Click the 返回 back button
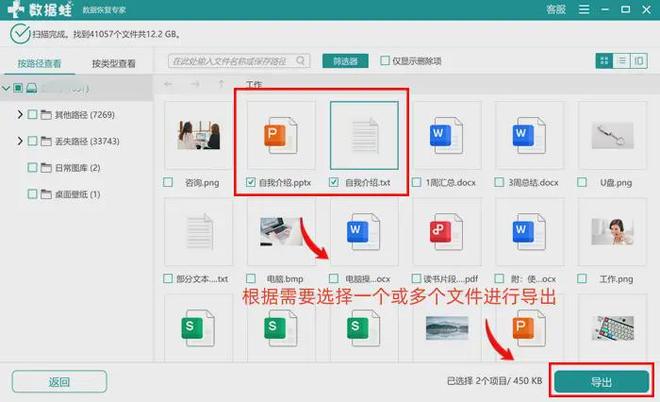The image size is (660, 402). [59, 382]
